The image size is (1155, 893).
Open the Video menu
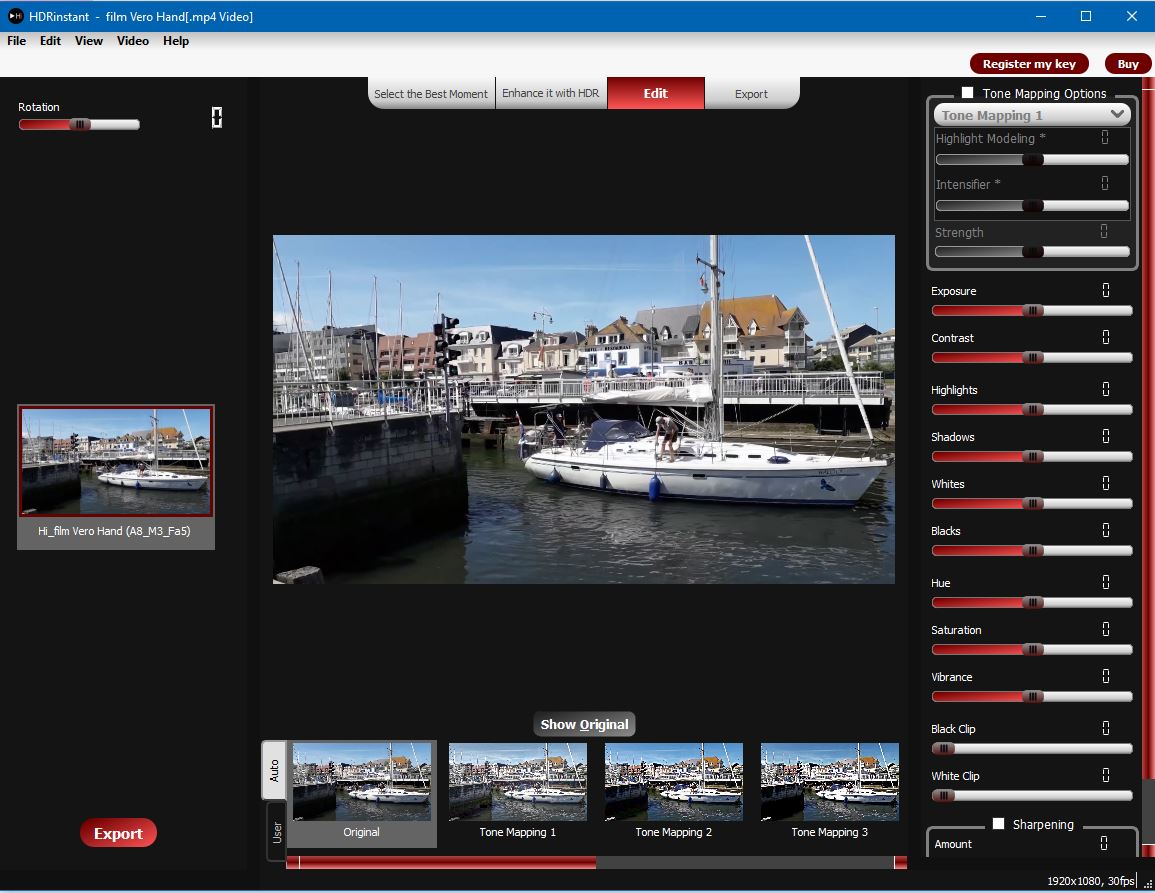132,41
